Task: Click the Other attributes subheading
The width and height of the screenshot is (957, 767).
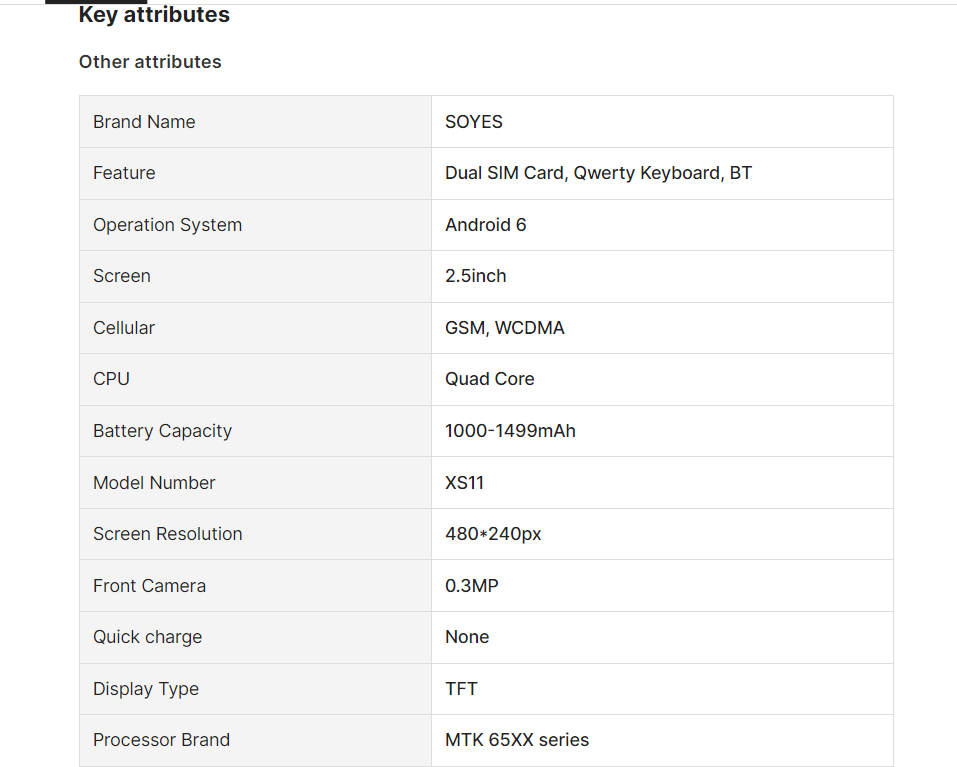Action: (150, 62)
